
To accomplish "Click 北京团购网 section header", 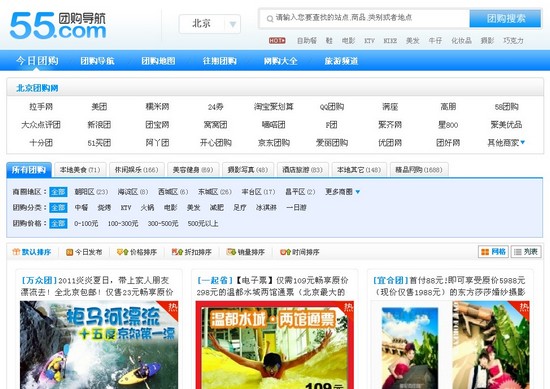I will click(x=37, y=88).
